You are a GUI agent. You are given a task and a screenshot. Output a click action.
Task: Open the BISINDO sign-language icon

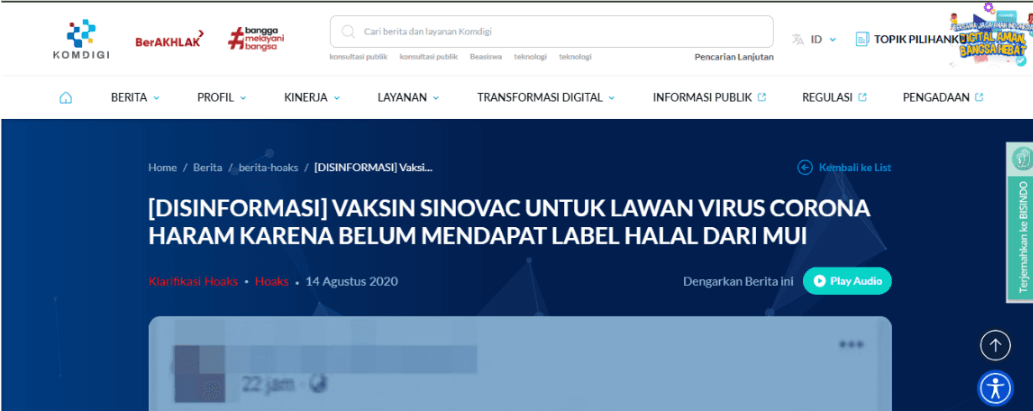[1020, 159]
